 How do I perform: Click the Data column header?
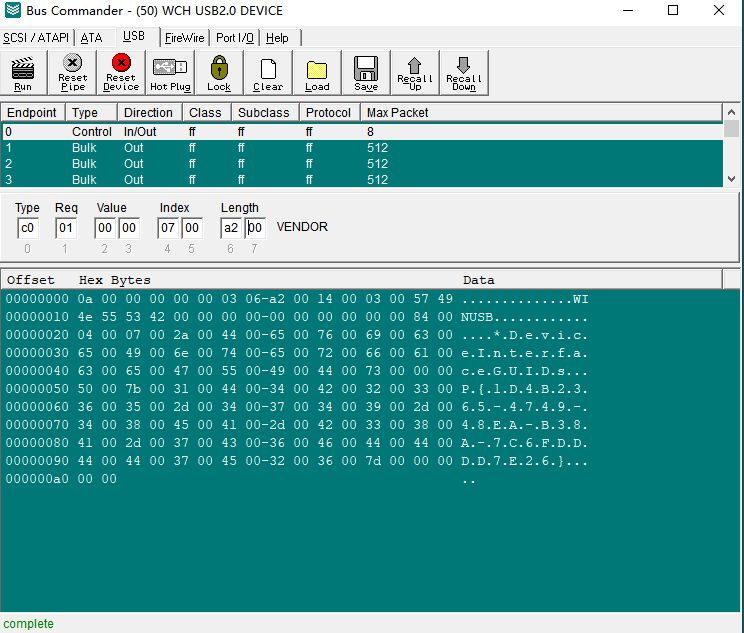[x=479, y=280]
